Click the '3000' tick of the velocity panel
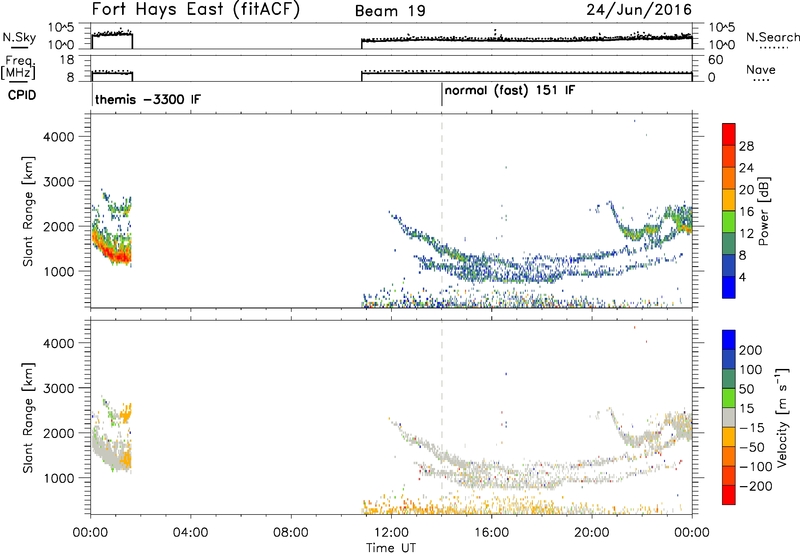800x554 pixels. coord(59,388)
